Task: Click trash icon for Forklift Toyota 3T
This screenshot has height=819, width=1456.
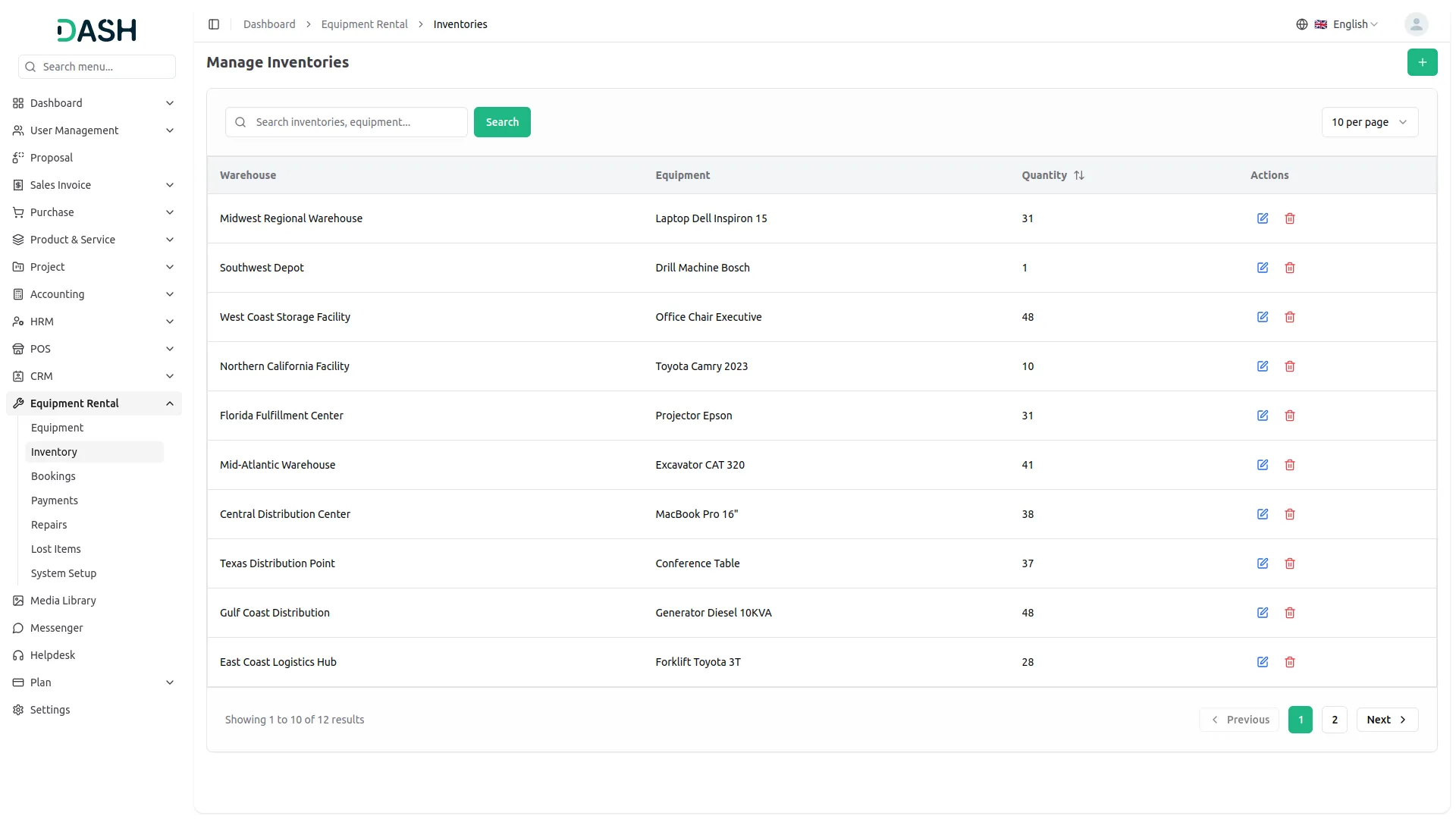Action: [x=1290, y=662]
